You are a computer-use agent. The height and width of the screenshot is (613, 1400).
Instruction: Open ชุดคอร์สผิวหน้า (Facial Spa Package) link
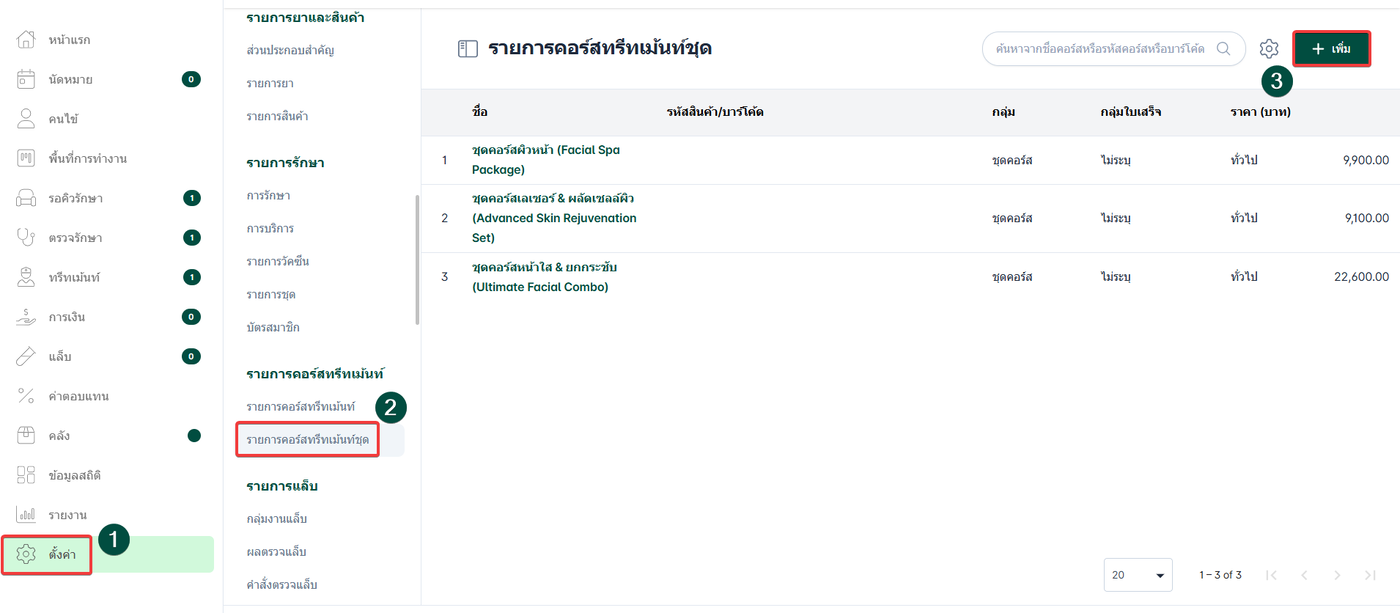[x=546, y=159]
